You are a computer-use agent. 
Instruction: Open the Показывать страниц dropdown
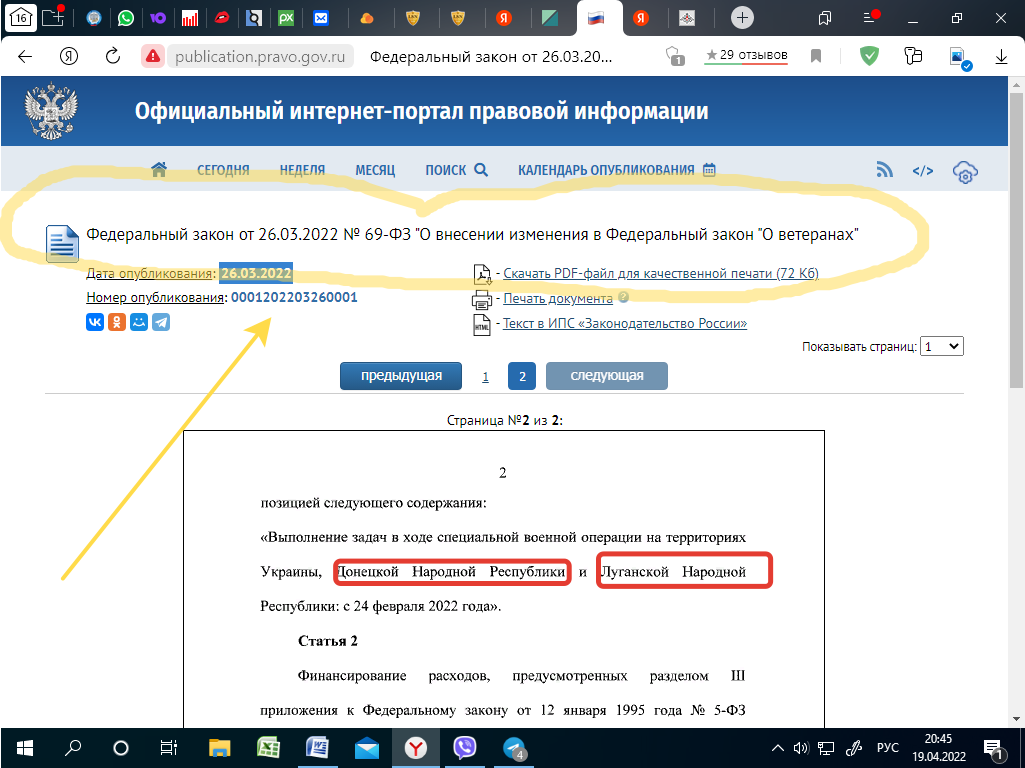coord(940,345)
